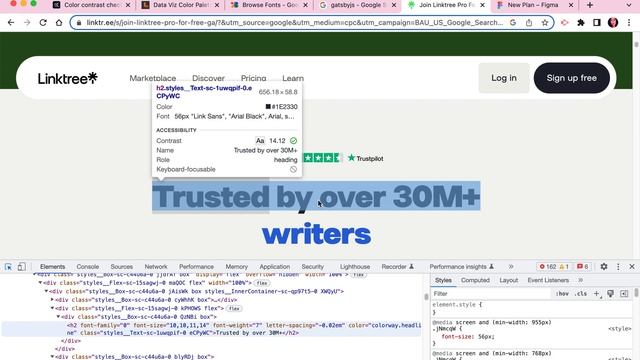Viewport: 640px width, 360px height.
Task: Click the Aa contrast preview swatch
Action: pos(260,140)
